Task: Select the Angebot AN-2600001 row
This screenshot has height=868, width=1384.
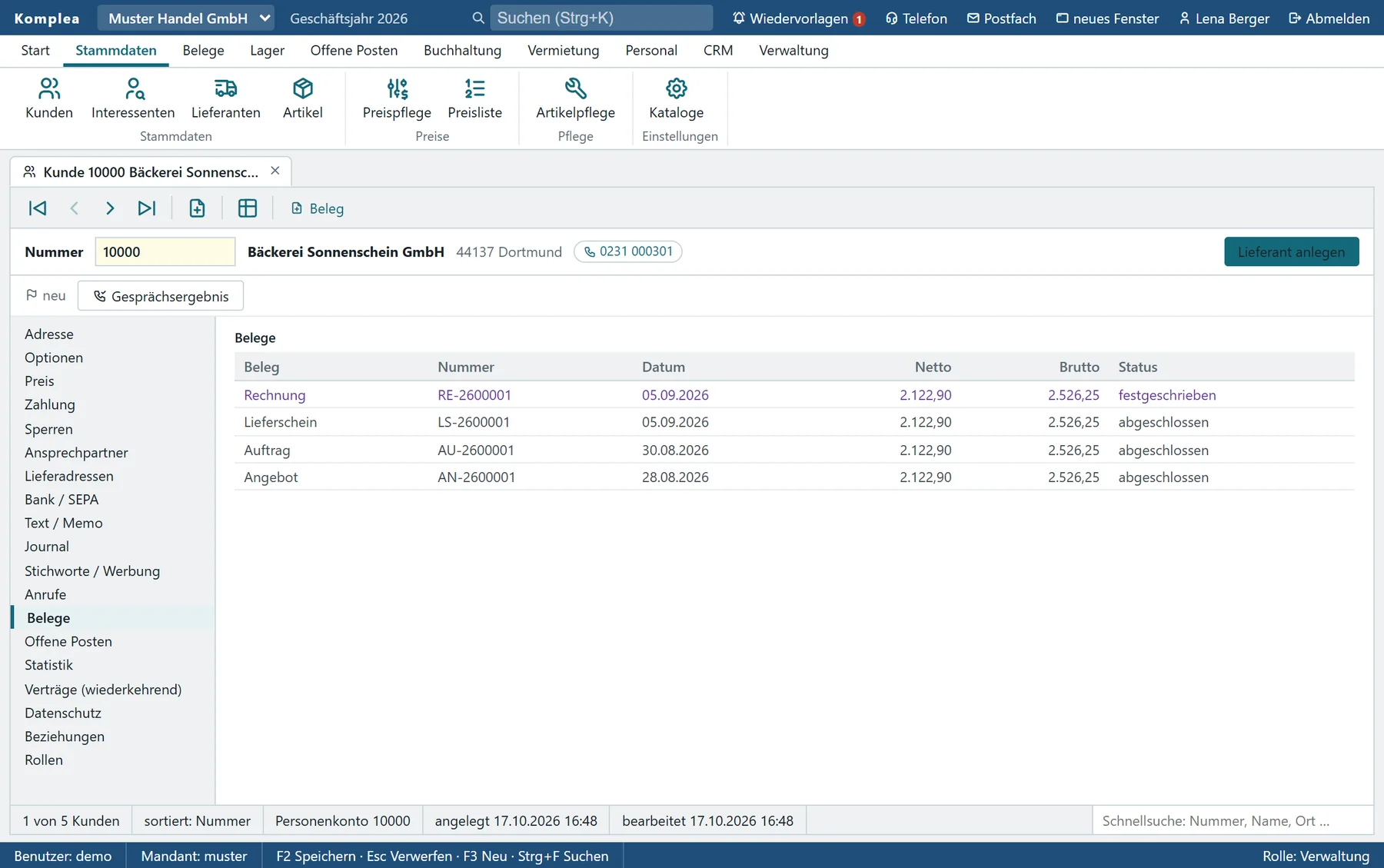Action: (x=794, y=477)
